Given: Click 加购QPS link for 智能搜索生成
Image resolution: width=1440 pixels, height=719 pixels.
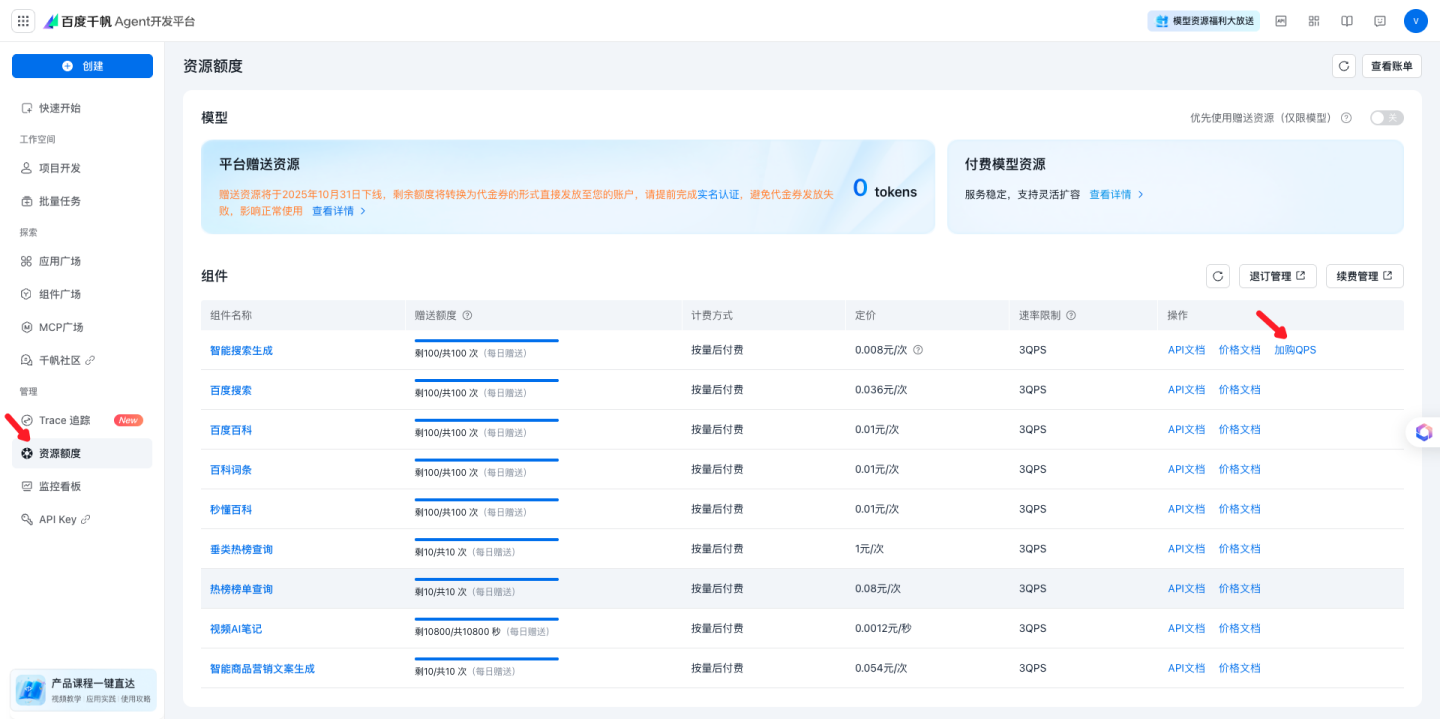Looking at the screenshot, I should coord(1295,350).
